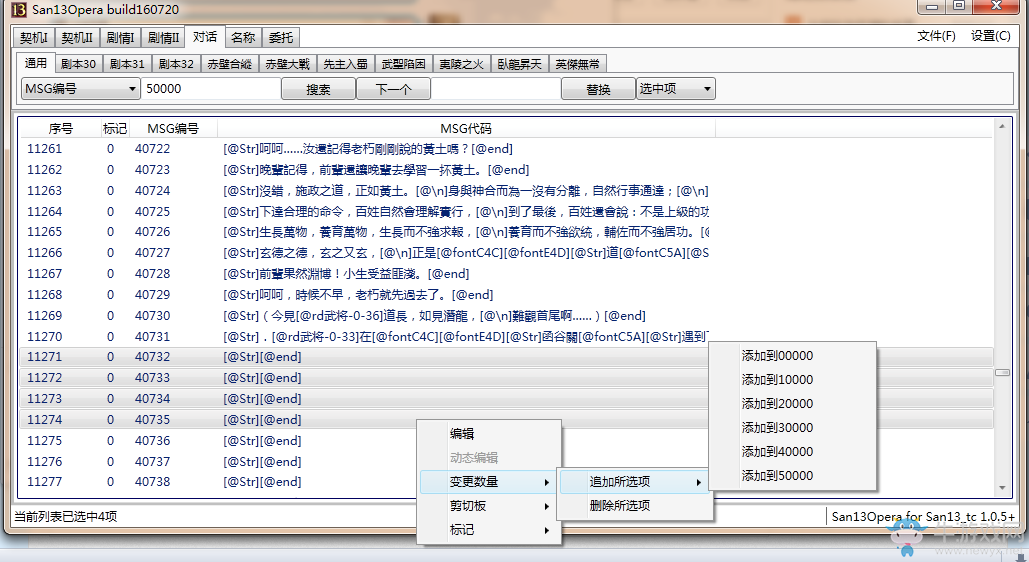The width and height of the screenshot is (1029, 562).
Task: Open the 英傑無常 sub-tab
Action: click(x=578, y=64)
